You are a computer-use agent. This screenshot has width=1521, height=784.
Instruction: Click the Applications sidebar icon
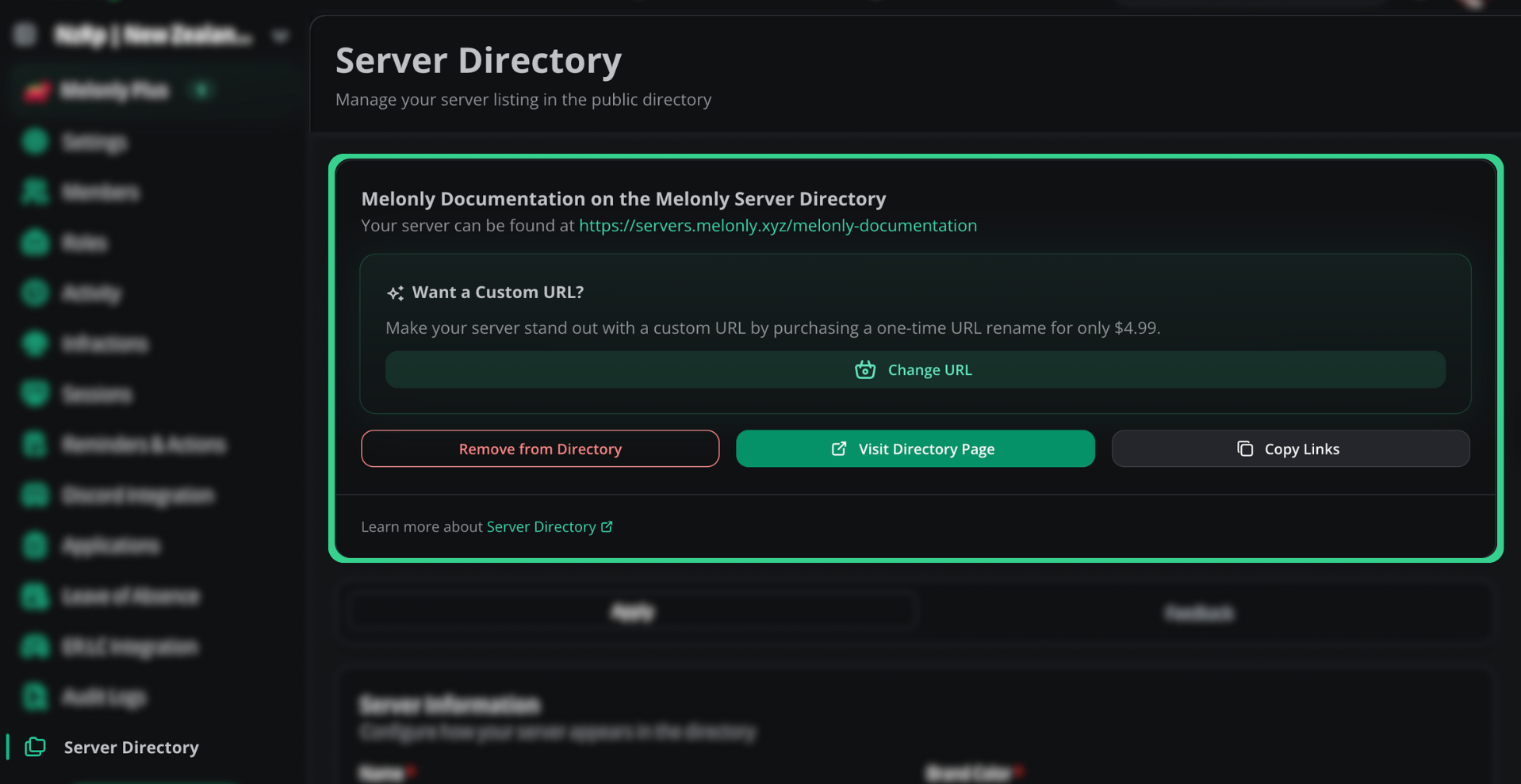coord(35,545)
